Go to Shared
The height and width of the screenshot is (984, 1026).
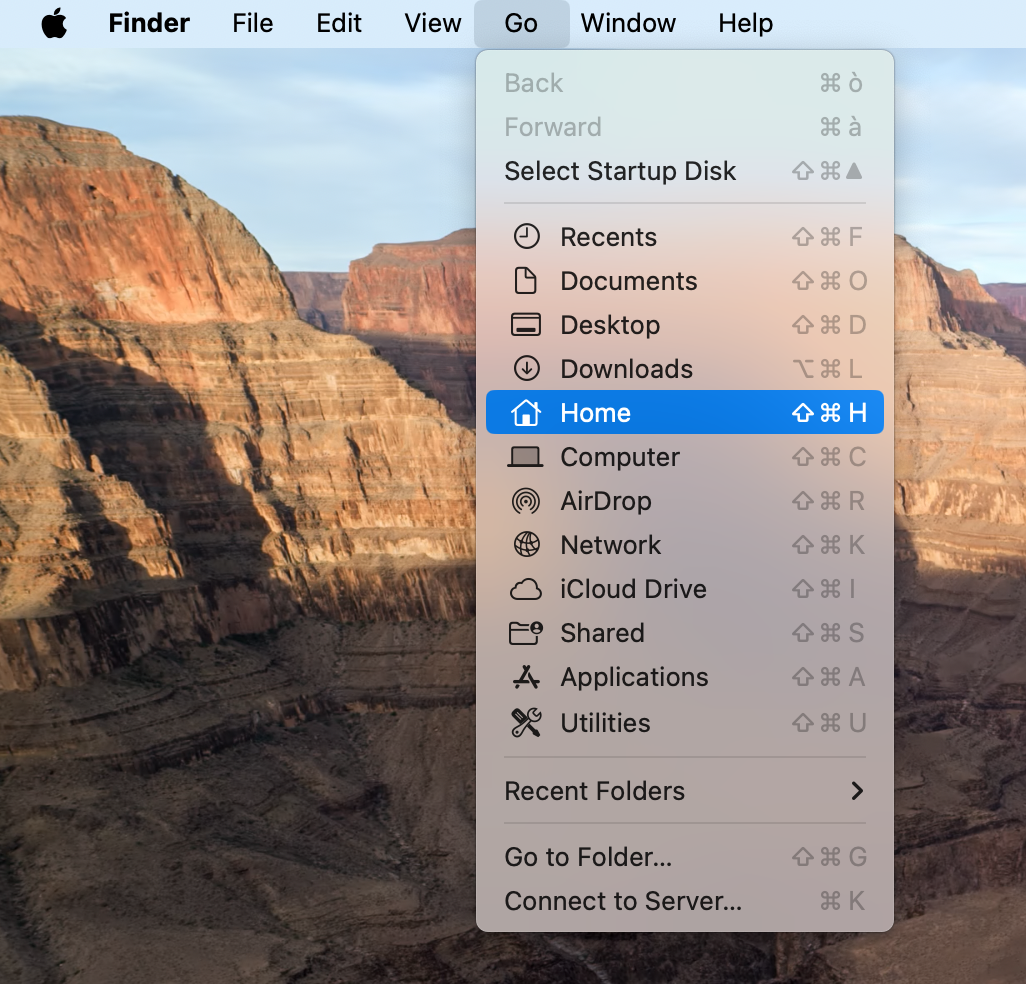coord(684,633)
